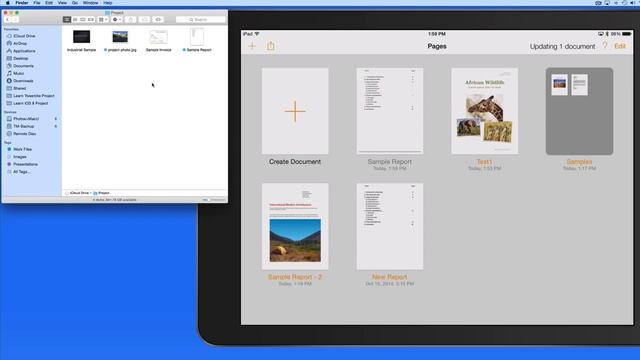Screen dimensions: 640x360
Task: Tap the plus icon in Pages toolbar
Action: click(x=252, y=46)
